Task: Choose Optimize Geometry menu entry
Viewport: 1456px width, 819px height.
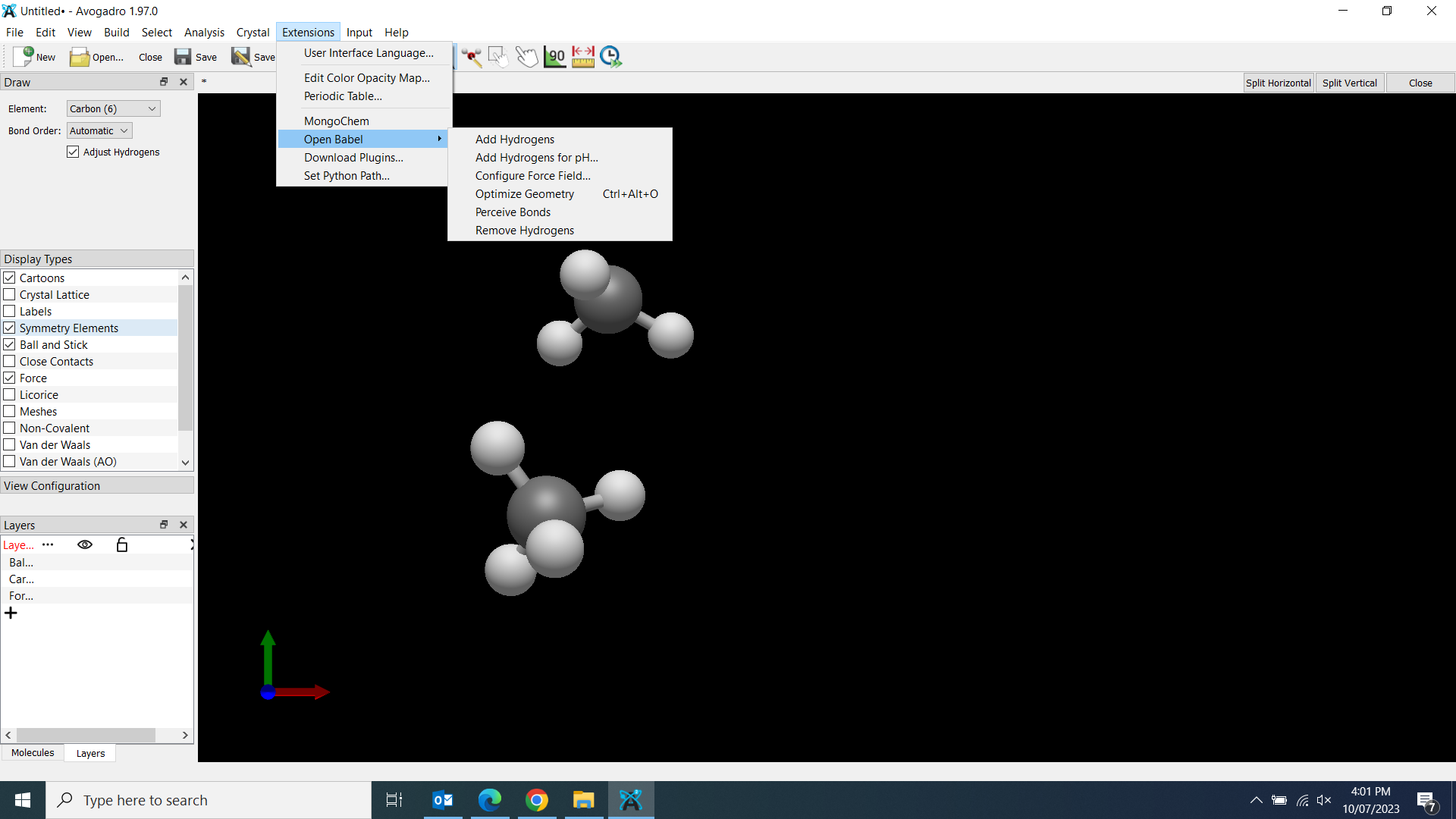Action: 560,193
